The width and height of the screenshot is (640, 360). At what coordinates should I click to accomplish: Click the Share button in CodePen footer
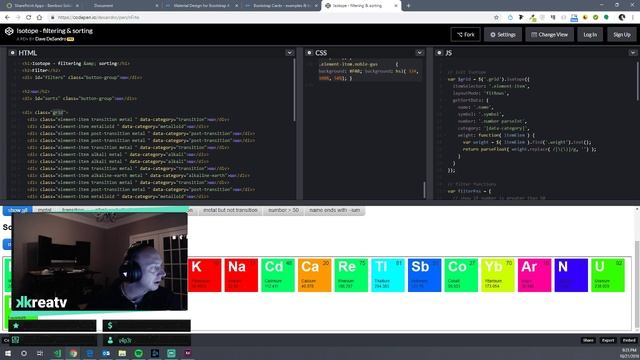[x=588, y=340]
